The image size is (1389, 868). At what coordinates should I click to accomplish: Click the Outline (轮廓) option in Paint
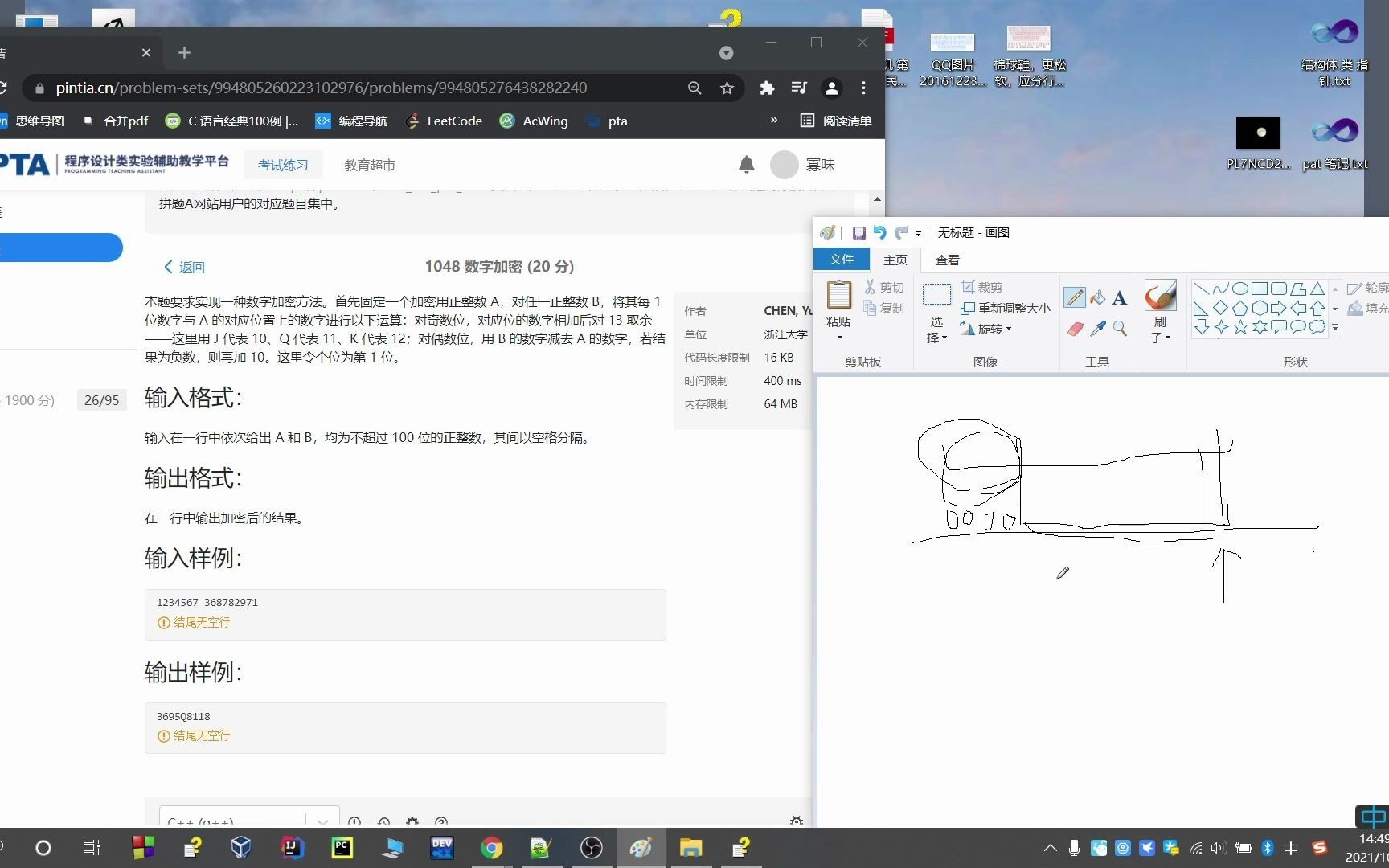pos(1368,288)
